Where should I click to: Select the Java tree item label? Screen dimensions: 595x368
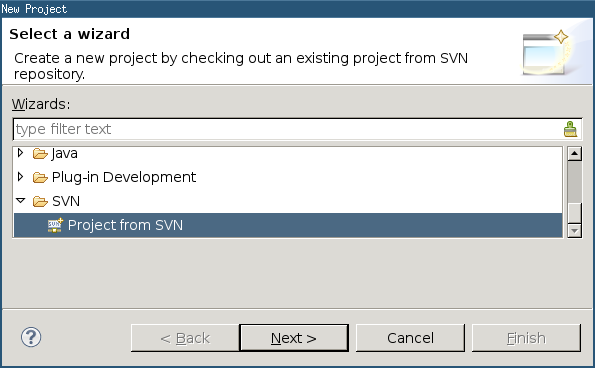coord(65,154)
